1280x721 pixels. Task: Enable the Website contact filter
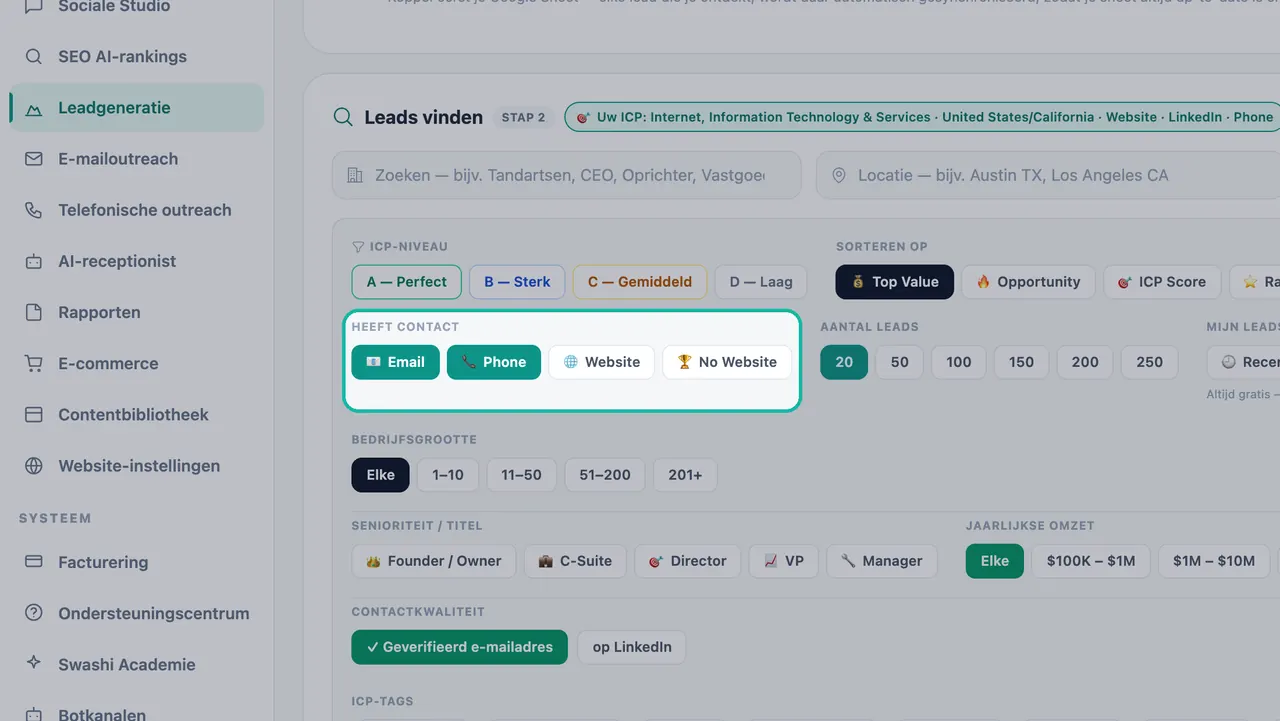[x=602, y=362]
